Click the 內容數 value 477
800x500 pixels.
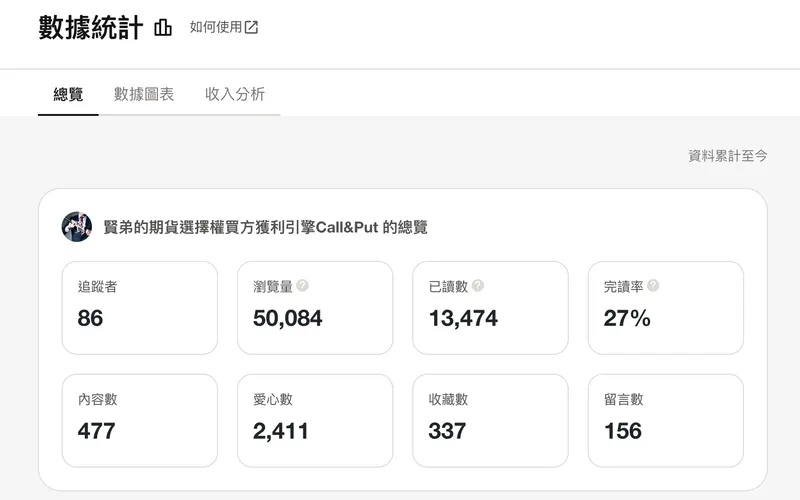pos(96,431)
